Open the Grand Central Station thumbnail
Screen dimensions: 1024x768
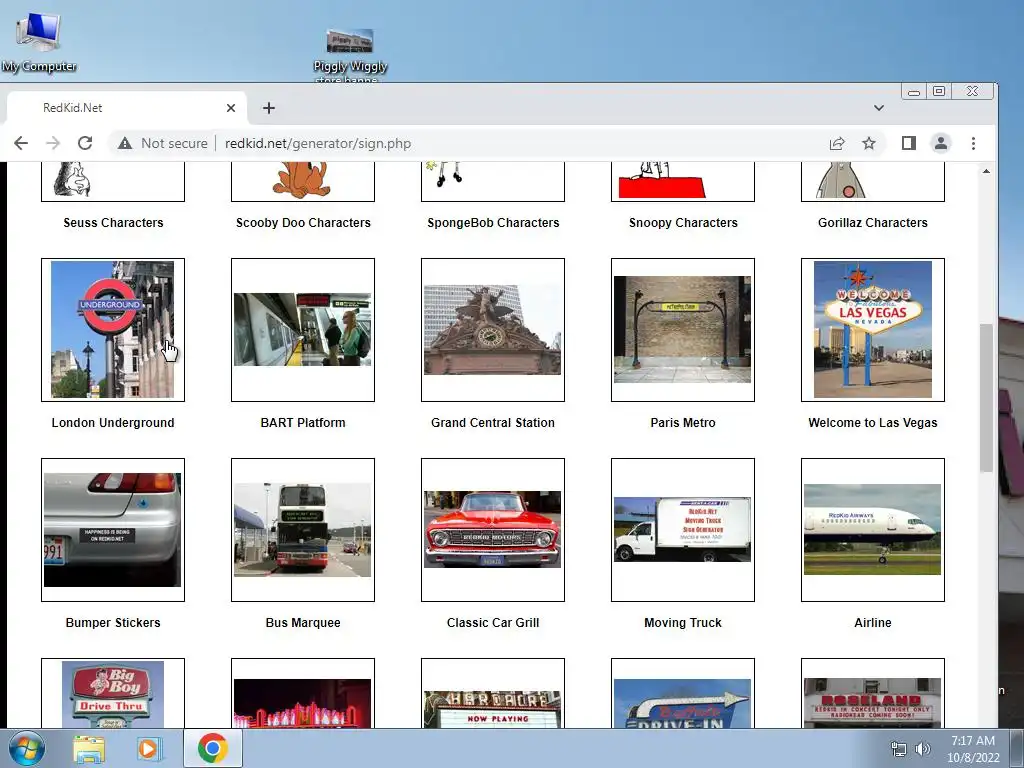tap(493, 330)
